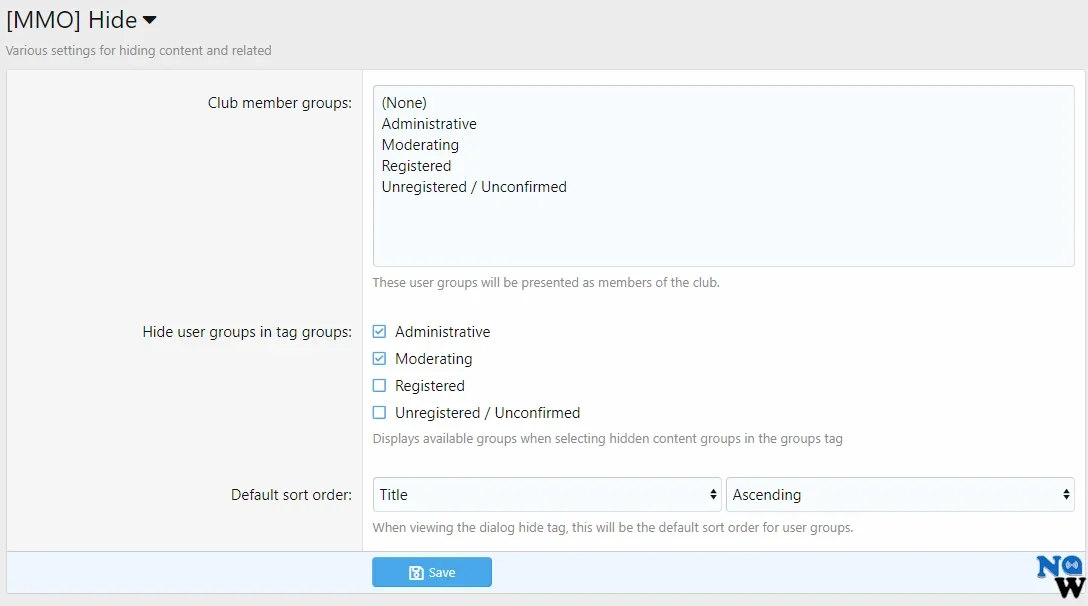Click the Club member groups label
The height and width of the screenshot is (606, 1088).
[279, 103]
